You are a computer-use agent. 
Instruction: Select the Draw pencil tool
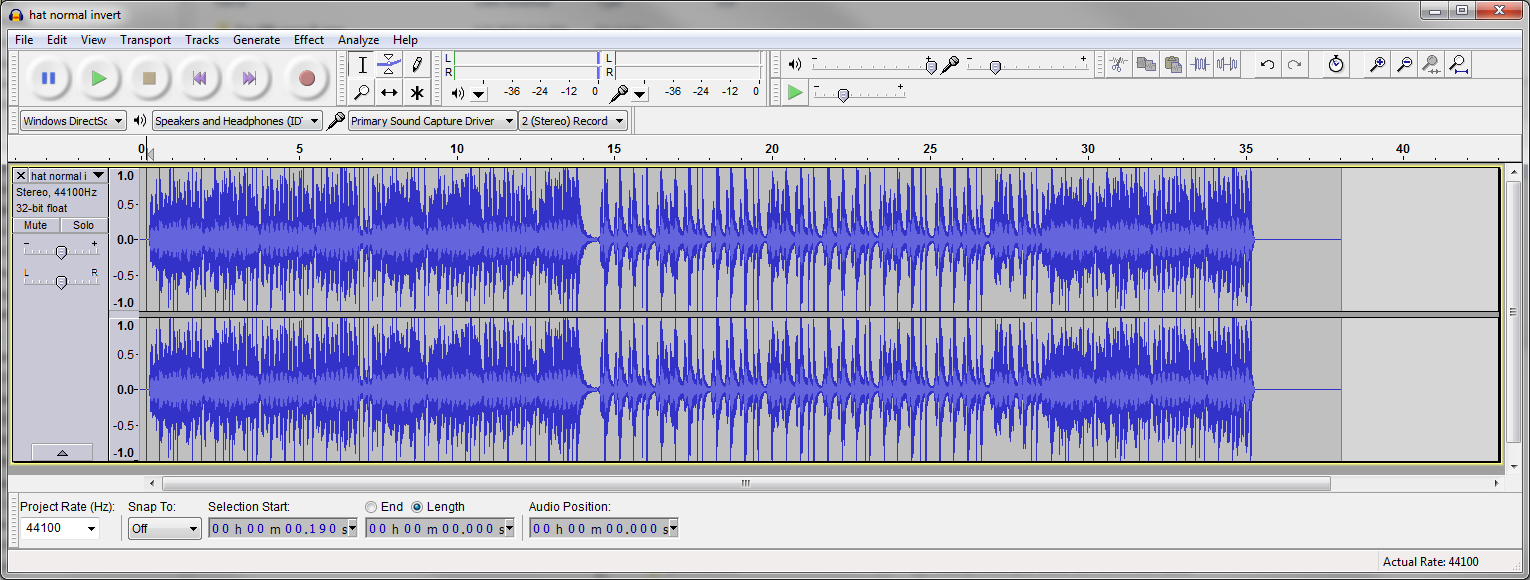pos(416,65)
